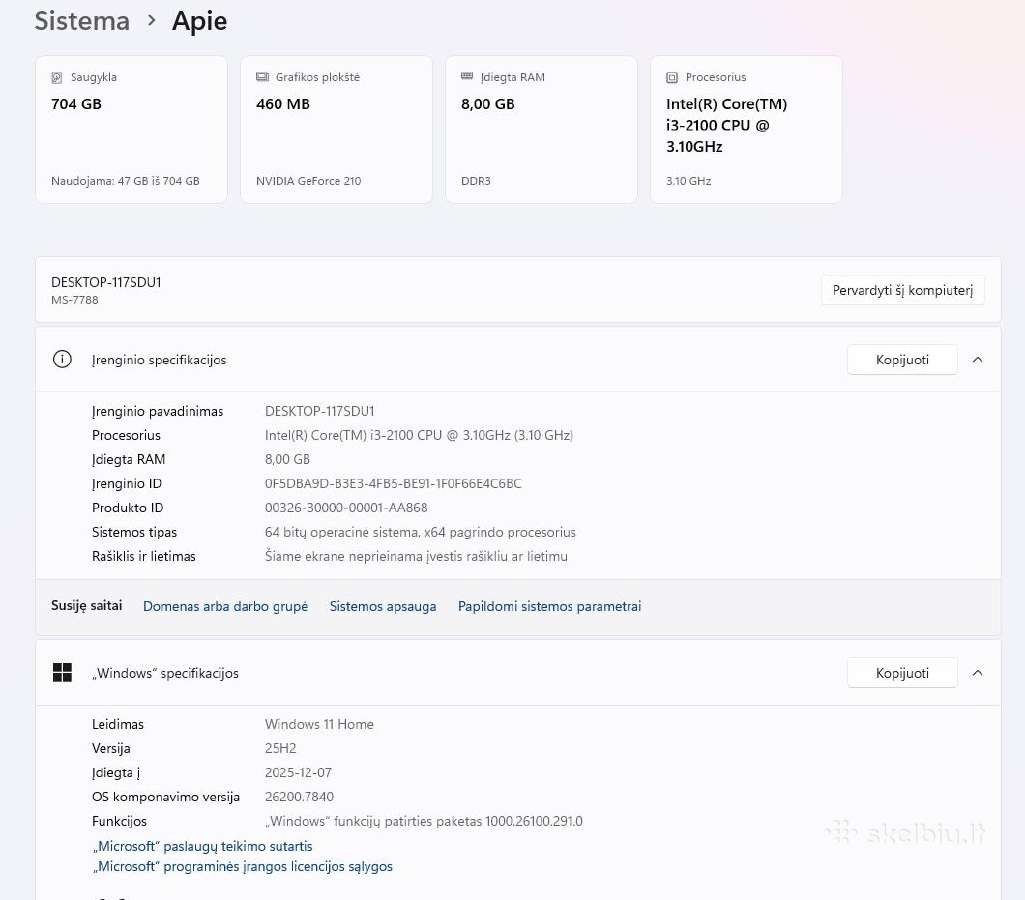Click Leidimas value Windows 11 Home
The image size is (1025, 900).
pyautogui.click(x=319, y=724)
